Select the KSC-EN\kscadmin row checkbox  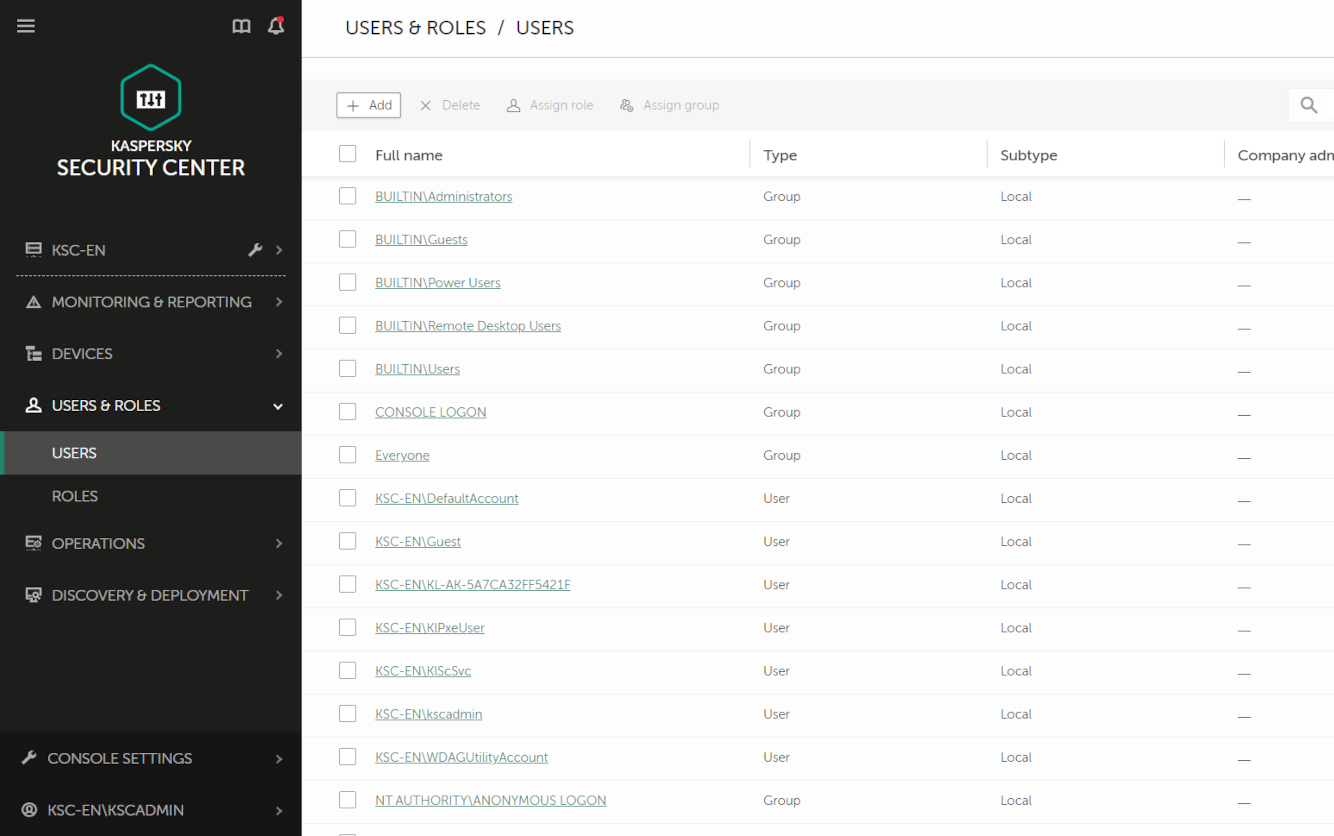coord(347,713)
